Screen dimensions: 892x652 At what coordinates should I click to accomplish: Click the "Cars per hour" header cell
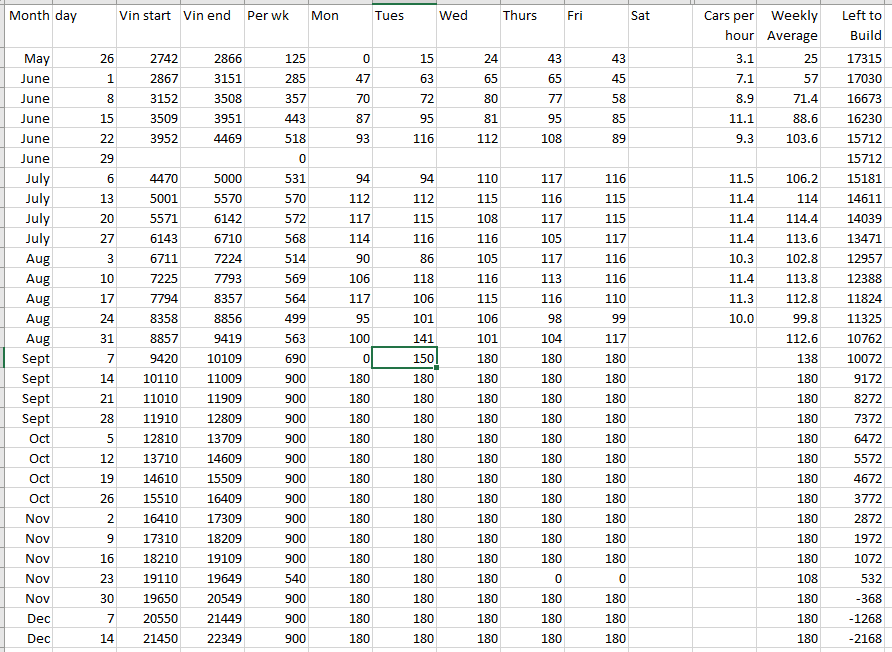pos(725,25)
